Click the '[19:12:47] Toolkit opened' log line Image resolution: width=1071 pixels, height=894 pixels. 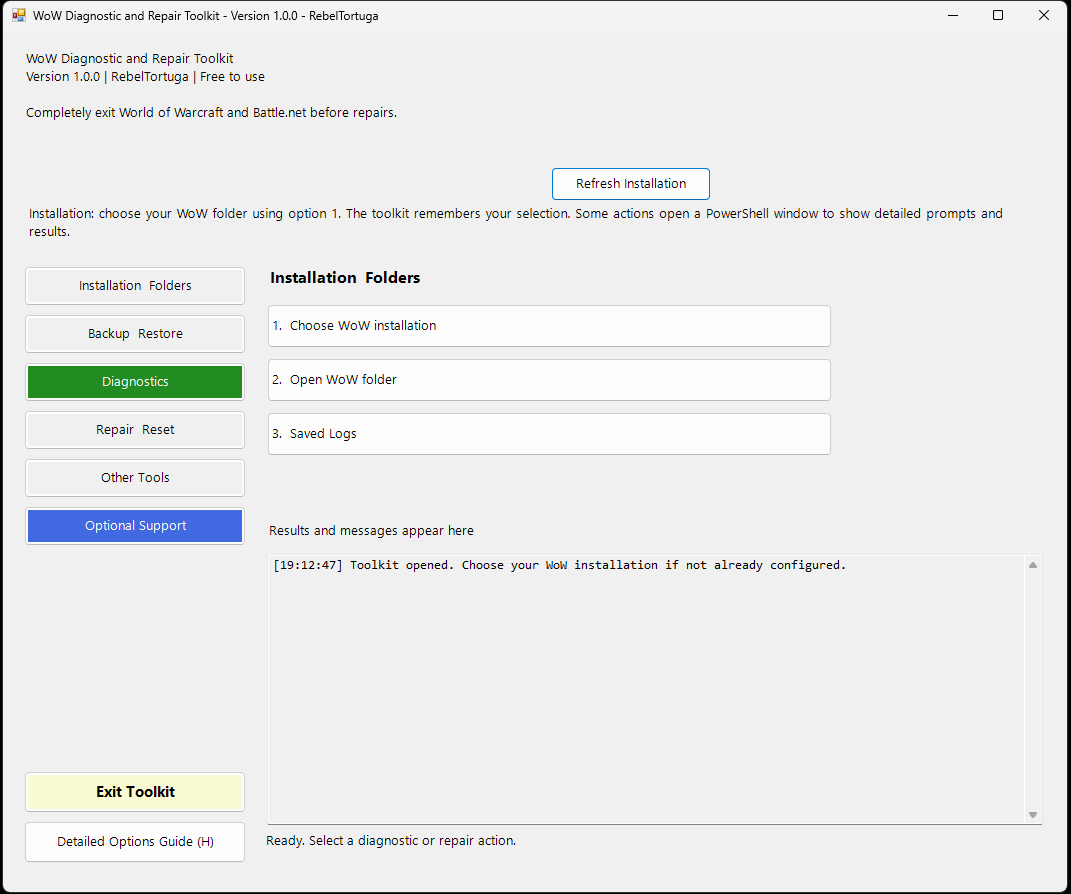tap(559, 565)
